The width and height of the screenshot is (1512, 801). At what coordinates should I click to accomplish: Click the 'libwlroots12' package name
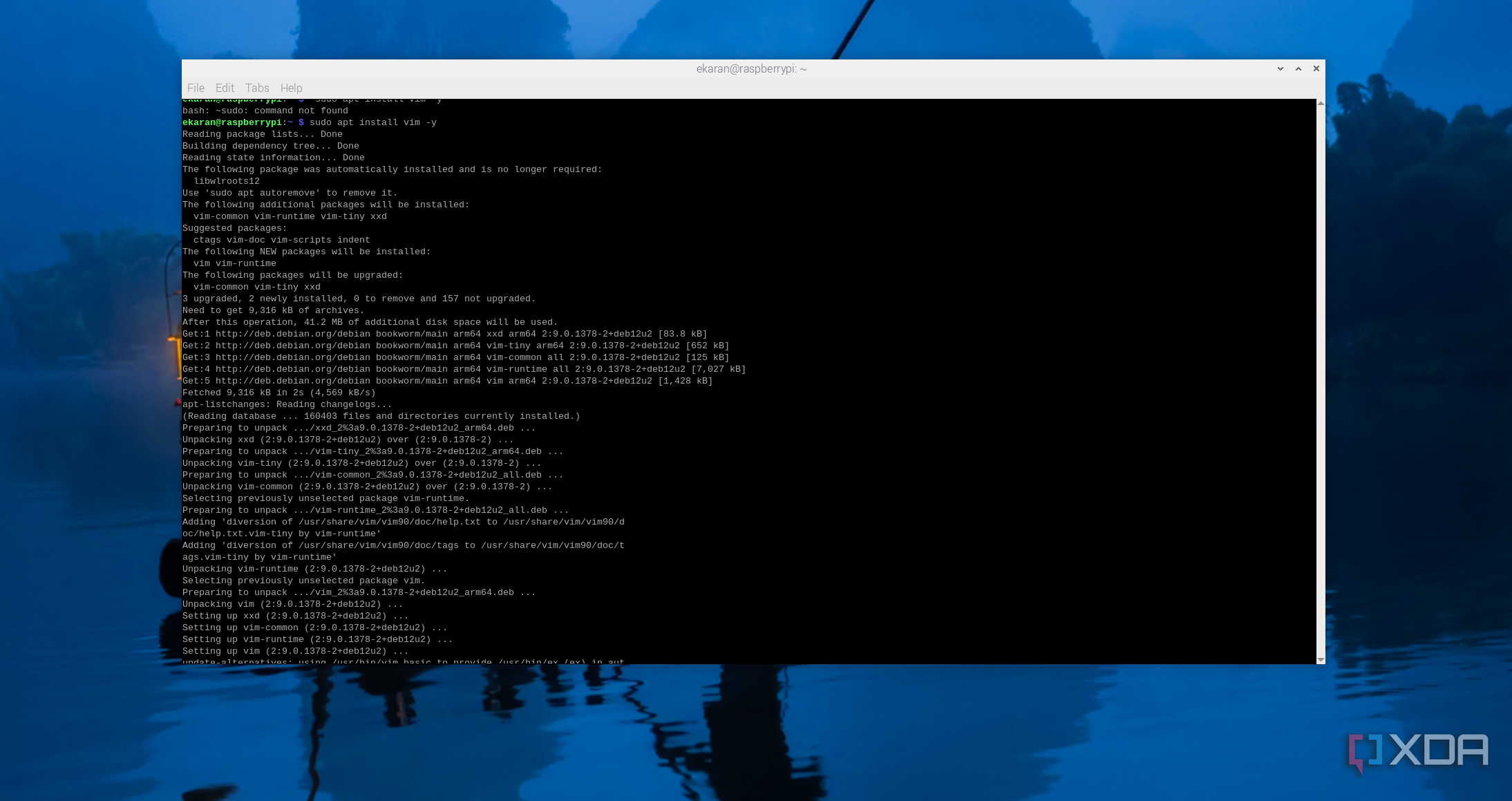point(227,181)
